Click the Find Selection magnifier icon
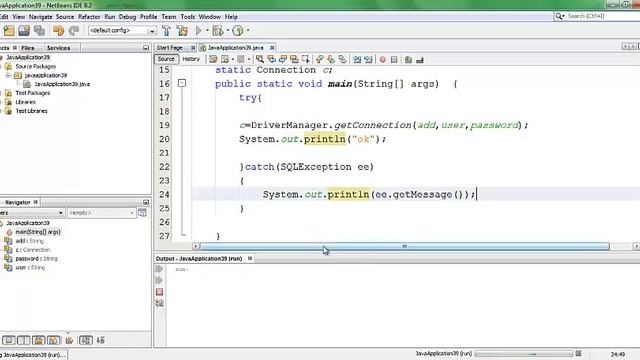The image size is (640, 360). click(x=260, y=60)
